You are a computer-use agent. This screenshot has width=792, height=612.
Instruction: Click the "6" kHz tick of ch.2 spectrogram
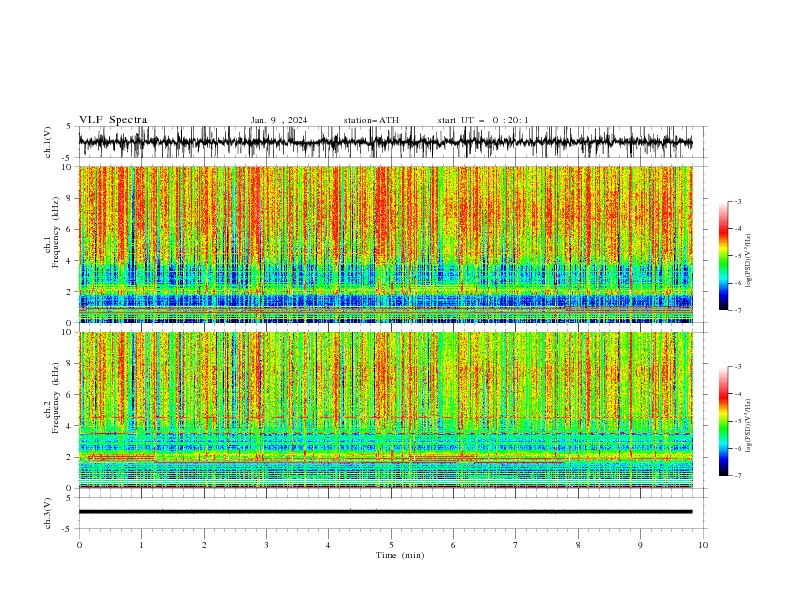pyautogui.click(x=69, y=395)
